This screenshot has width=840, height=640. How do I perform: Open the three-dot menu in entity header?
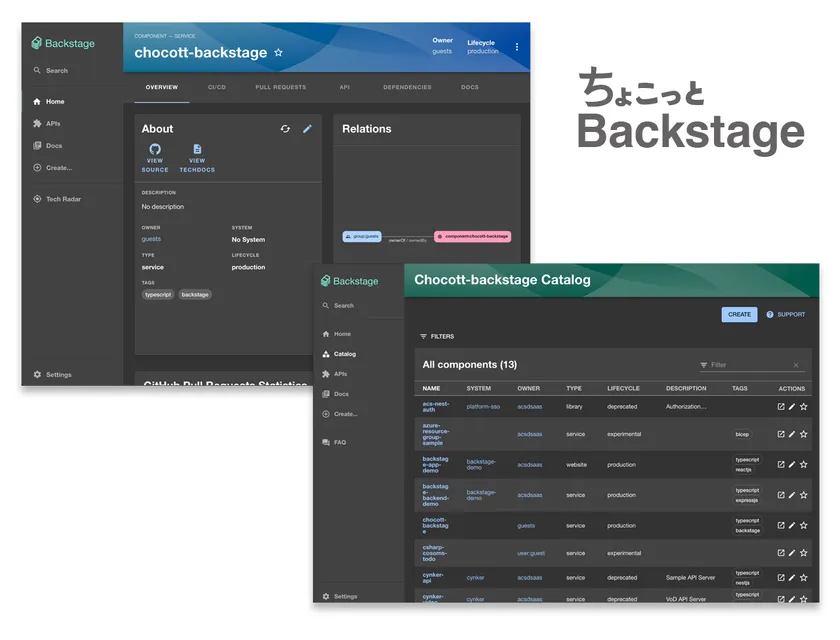click(517, 47)
